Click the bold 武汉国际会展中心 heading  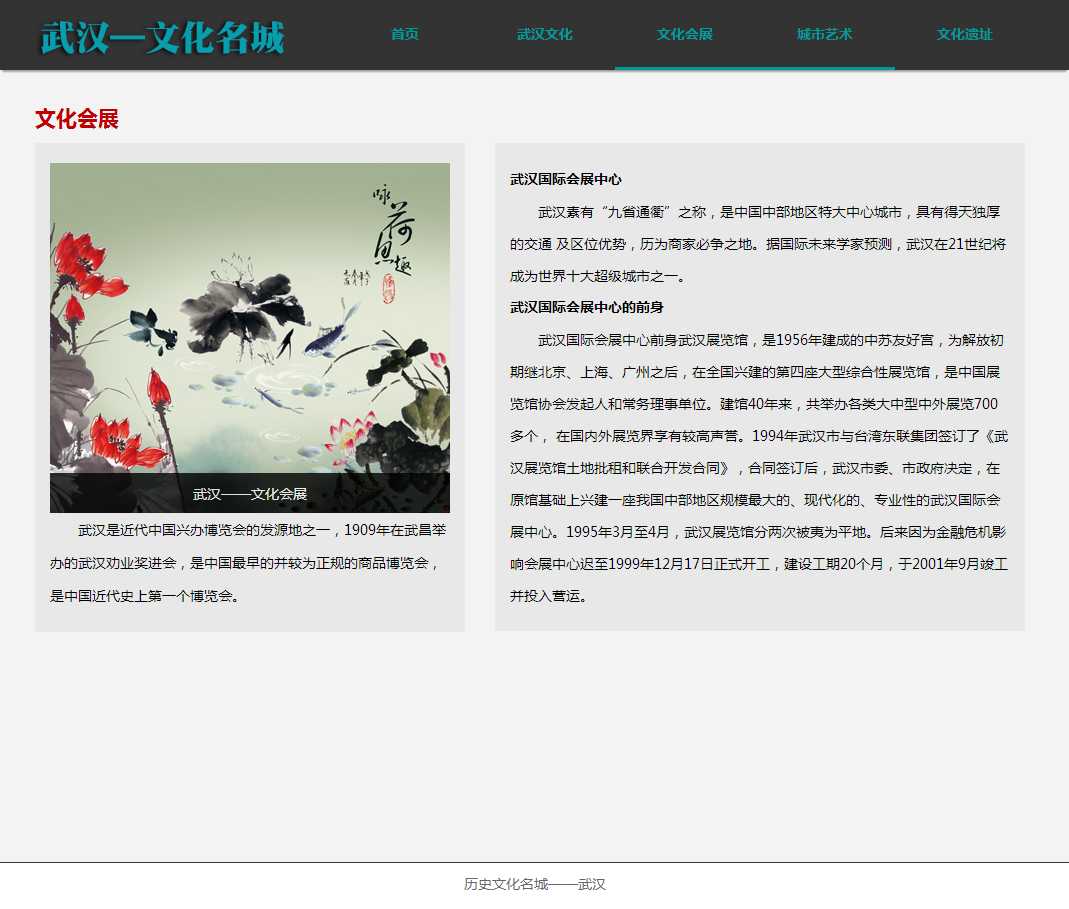click(566, 180)
